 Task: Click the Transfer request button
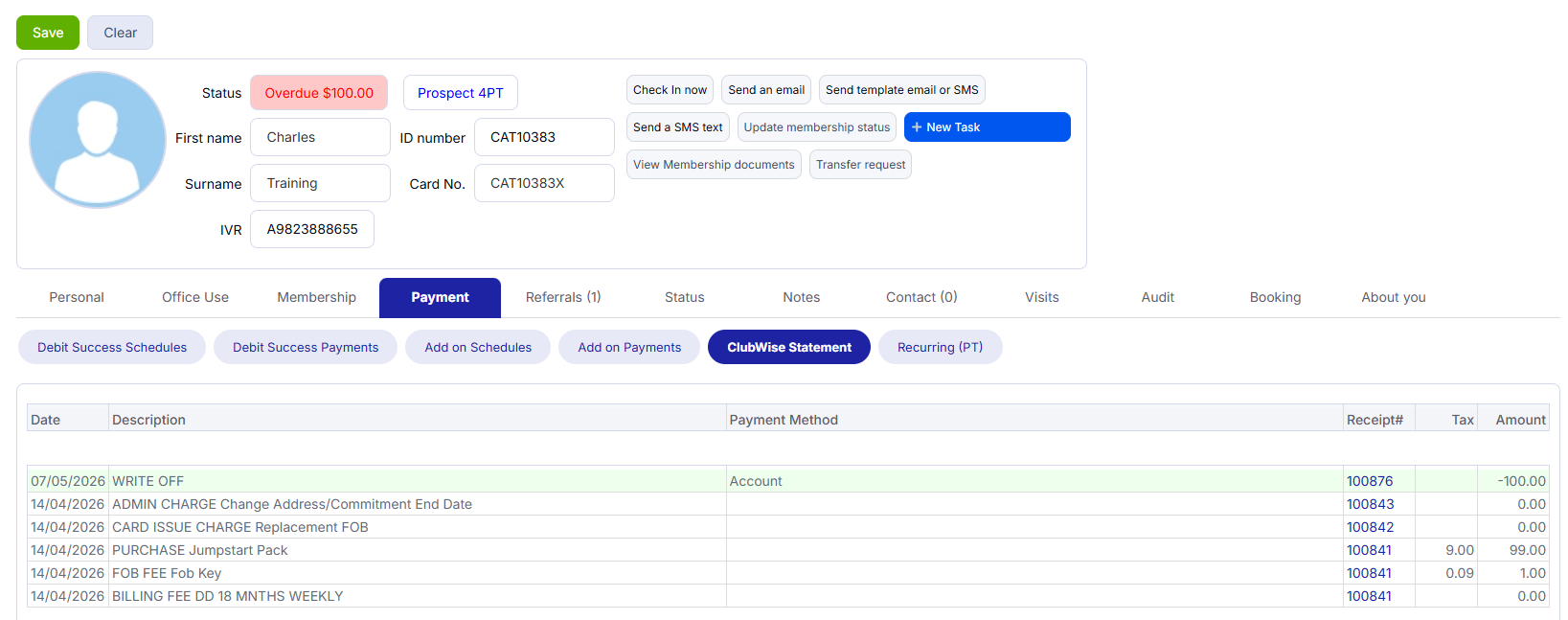tap(860, 165)
